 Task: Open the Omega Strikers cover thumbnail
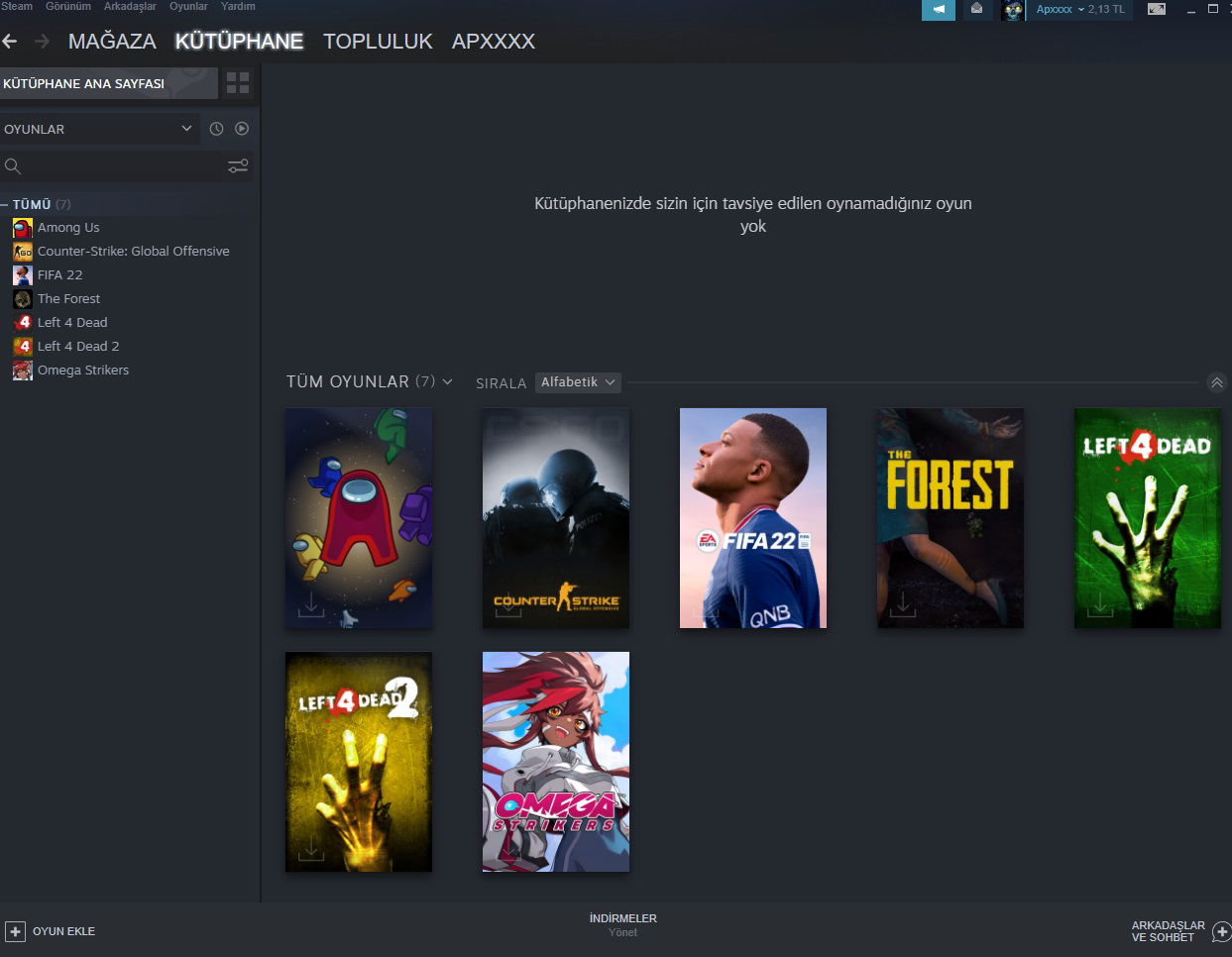point(556,762)
